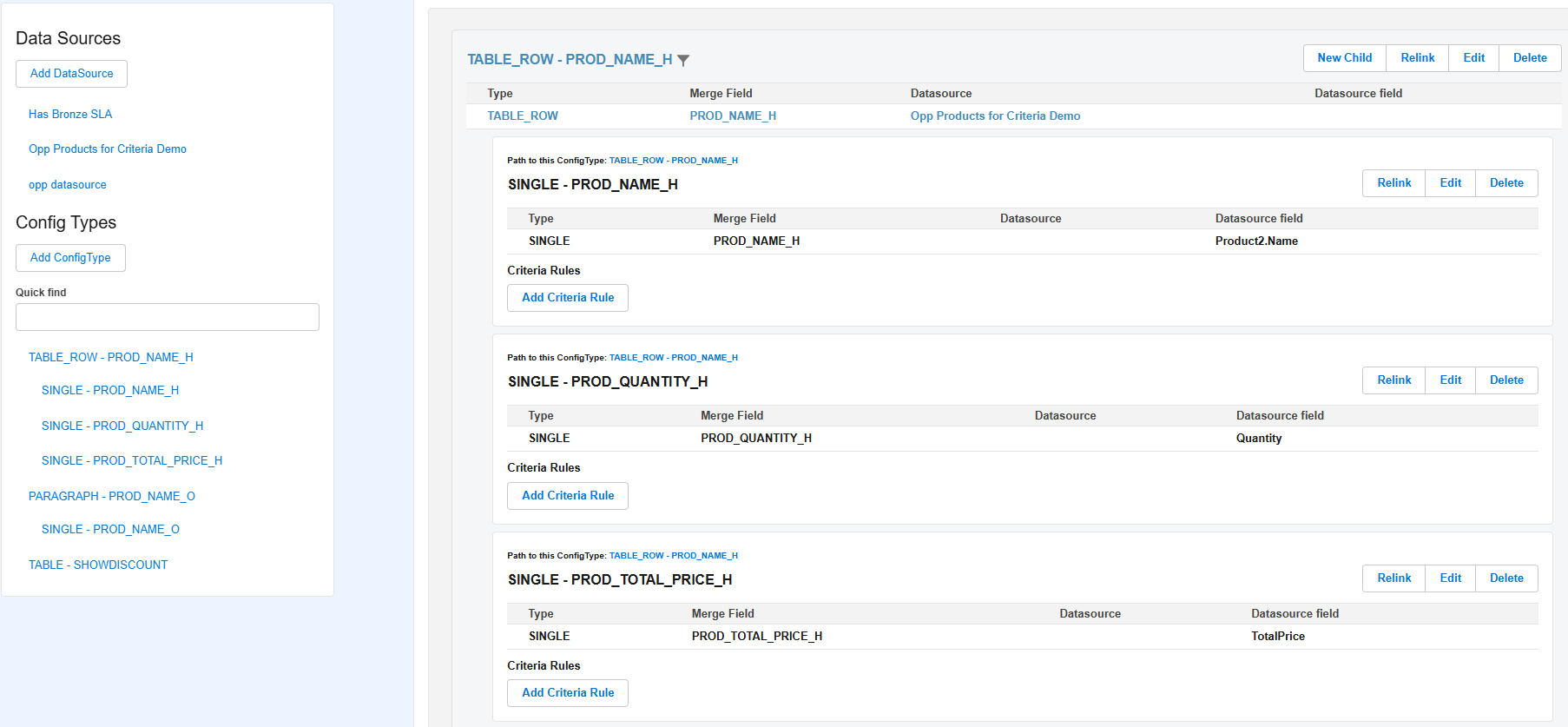Image resolution: width=1568 pixels, height=727 pixels.
Task: Delete the SINGLE - PROD_QUANTITY_H config
Action: coord(1506,380)
